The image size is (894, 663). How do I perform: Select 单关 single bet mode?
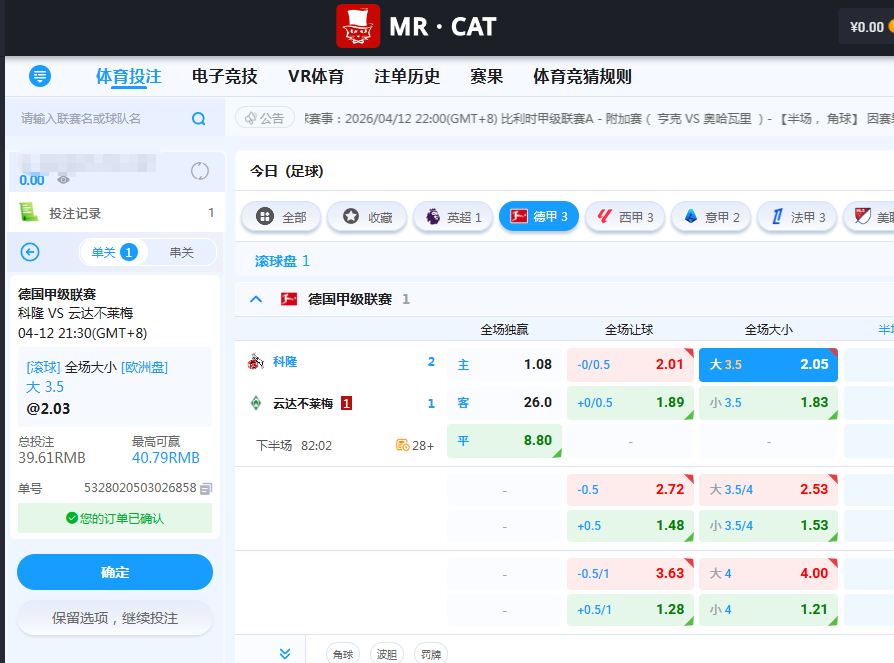click(112, 252)
